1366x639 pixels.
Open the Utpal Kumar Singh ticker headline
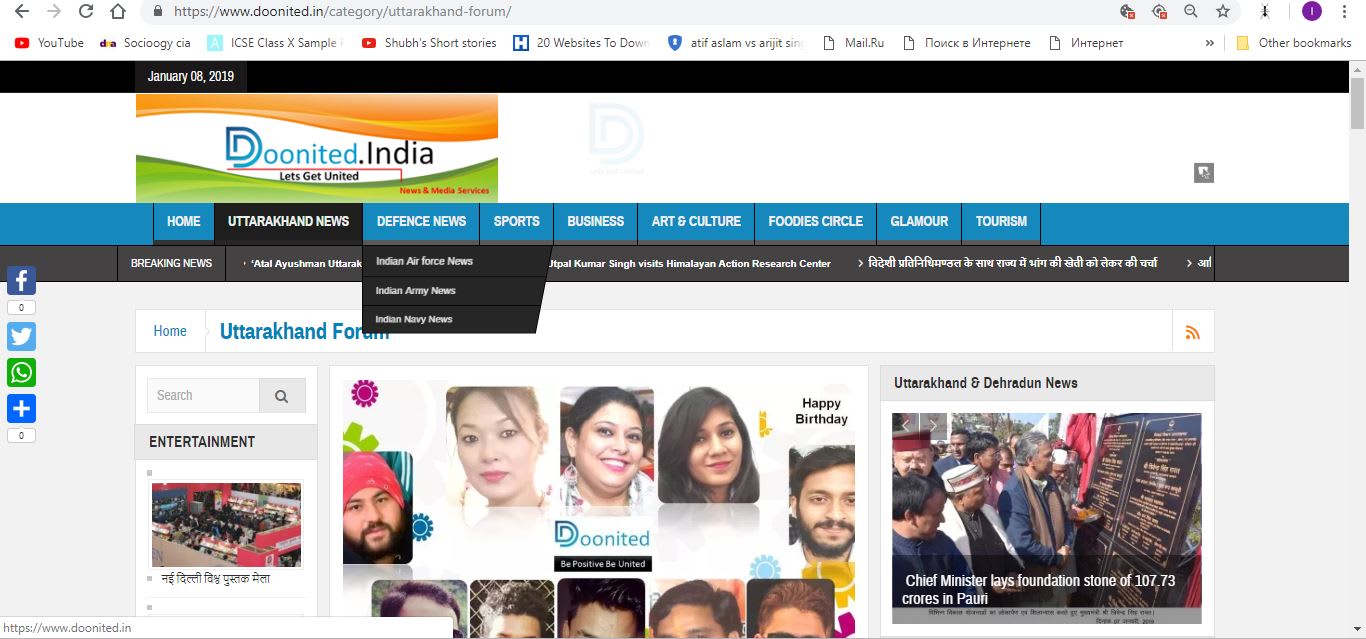click(690, 264)
